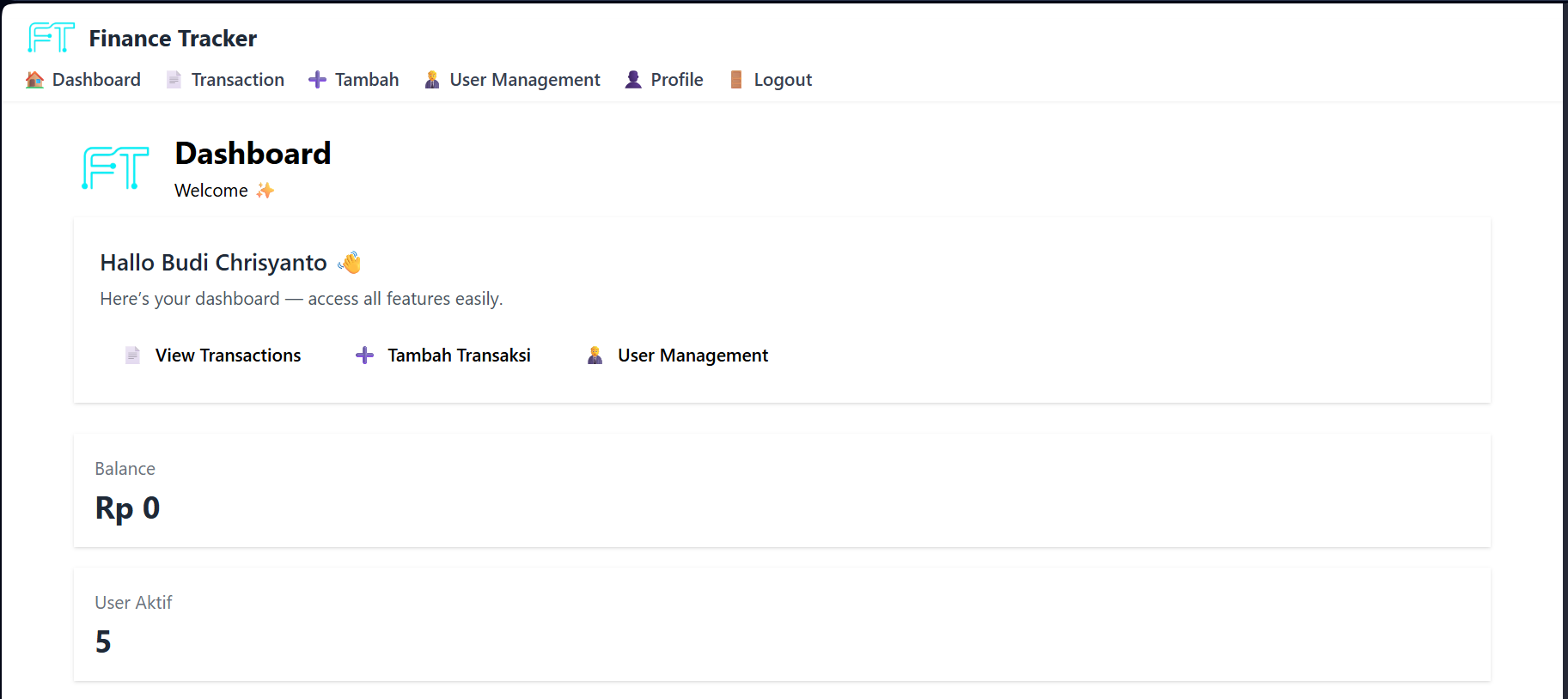Click the document icon beside Transaction
This screenshot has height=699, width=1568.
pyautogui.click(x=174, y=80)
